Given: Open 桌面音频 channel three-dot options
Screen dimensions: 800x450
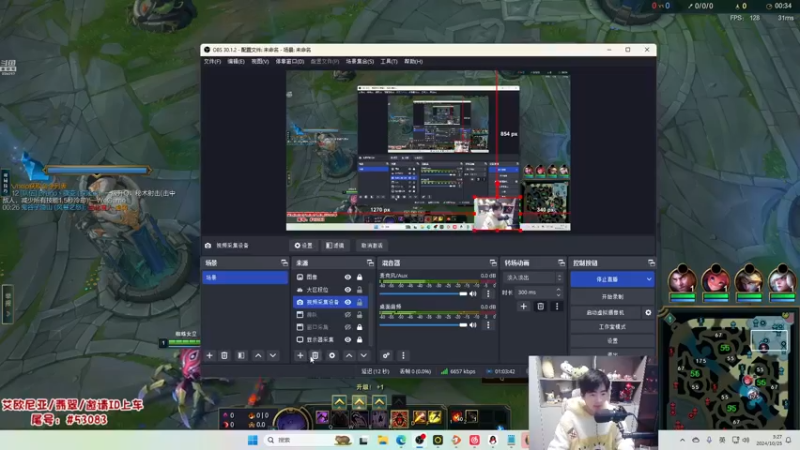Looking at the screenshot, I should (488, 324).
